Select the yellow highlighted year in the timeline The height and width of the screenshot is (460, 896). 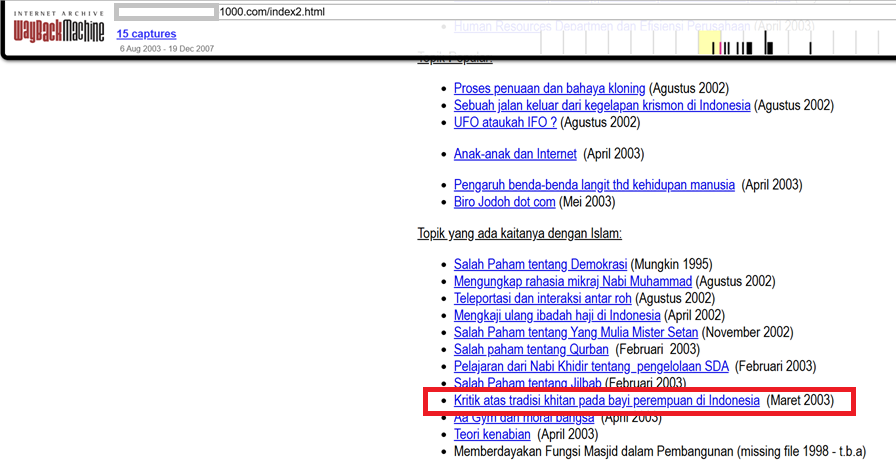709,44
